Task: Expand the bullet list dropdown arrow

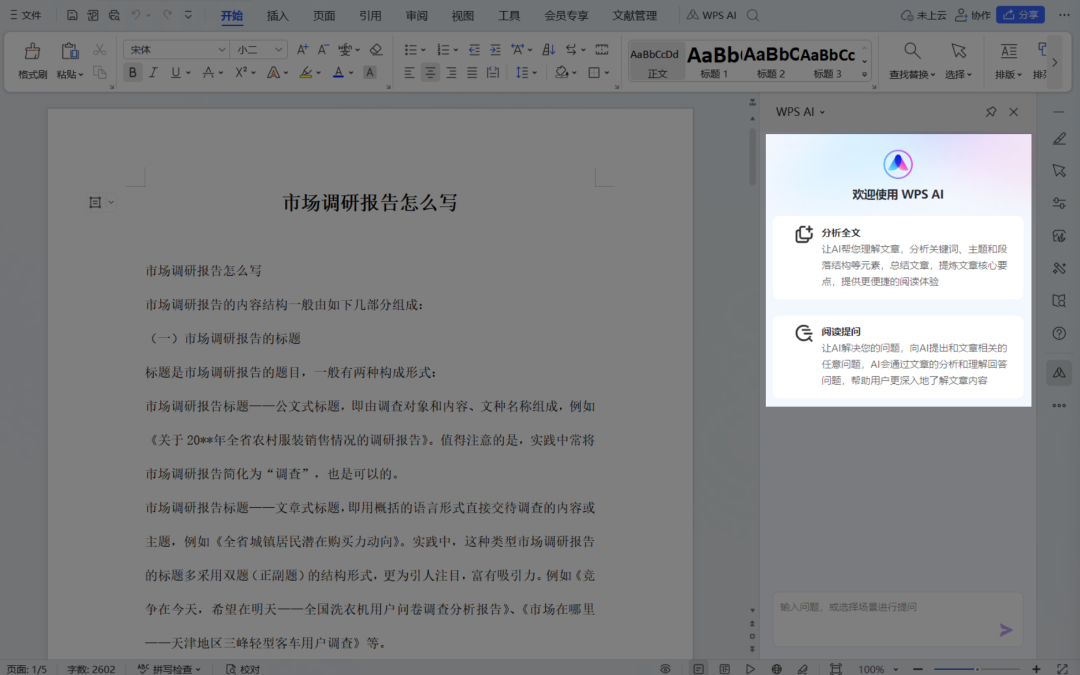Action: pos(423,50)
